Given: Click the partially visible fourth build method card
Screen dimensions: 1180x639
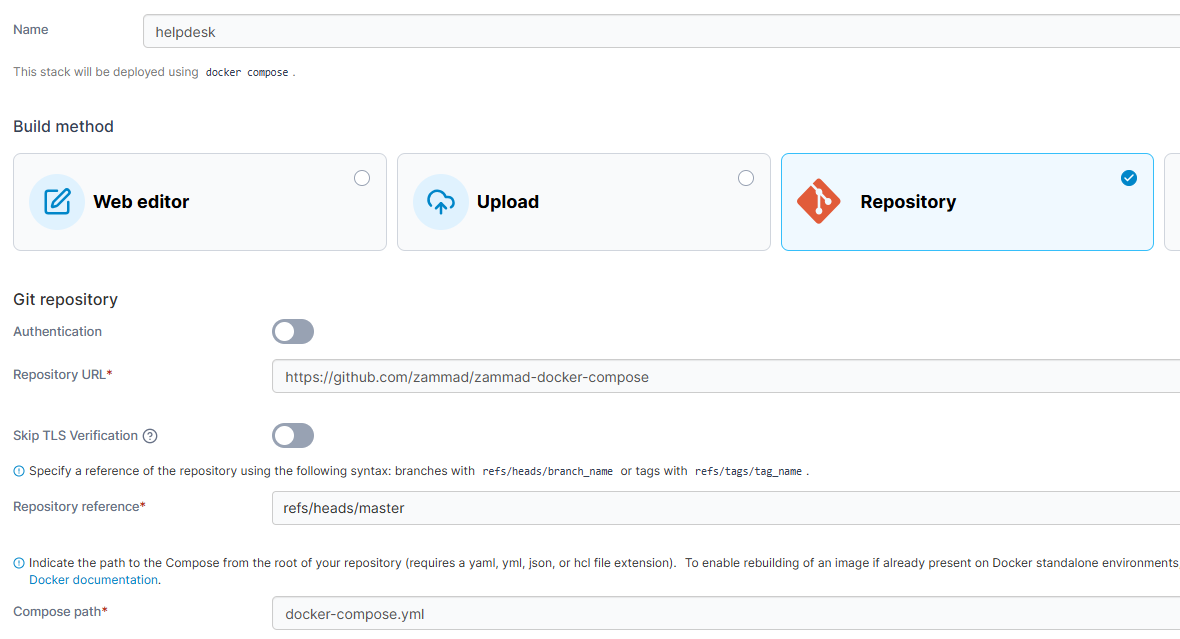Looking at the screenshot, I should 1172,202.
